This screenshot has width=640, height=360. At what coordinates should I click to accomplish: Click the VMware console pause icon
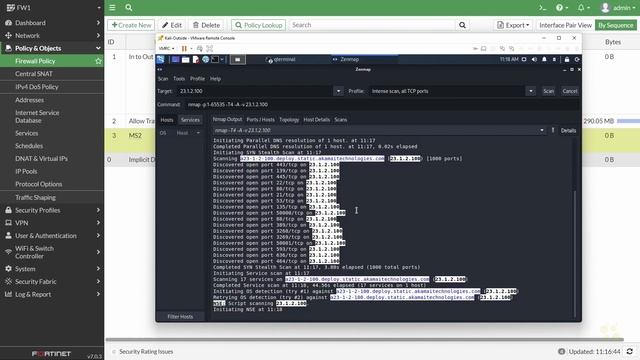[x=184, y=48]
